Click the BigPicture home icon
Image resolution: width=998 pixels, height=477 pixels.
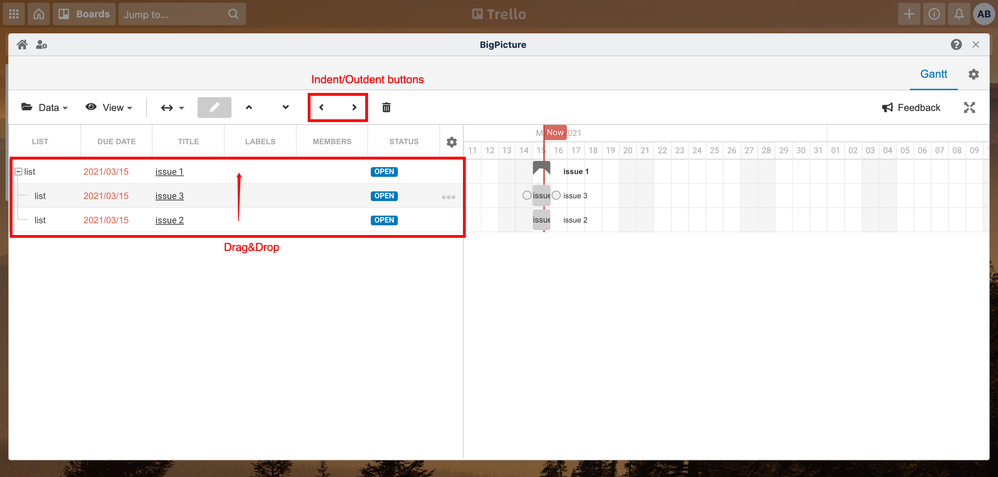pyautogui.click(x=22, y=45)
